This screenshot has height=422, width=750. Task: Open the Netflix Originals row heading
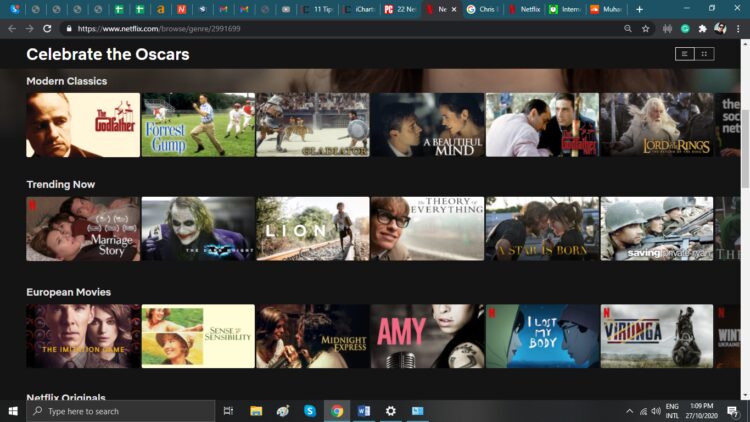[x=66, y=397]
